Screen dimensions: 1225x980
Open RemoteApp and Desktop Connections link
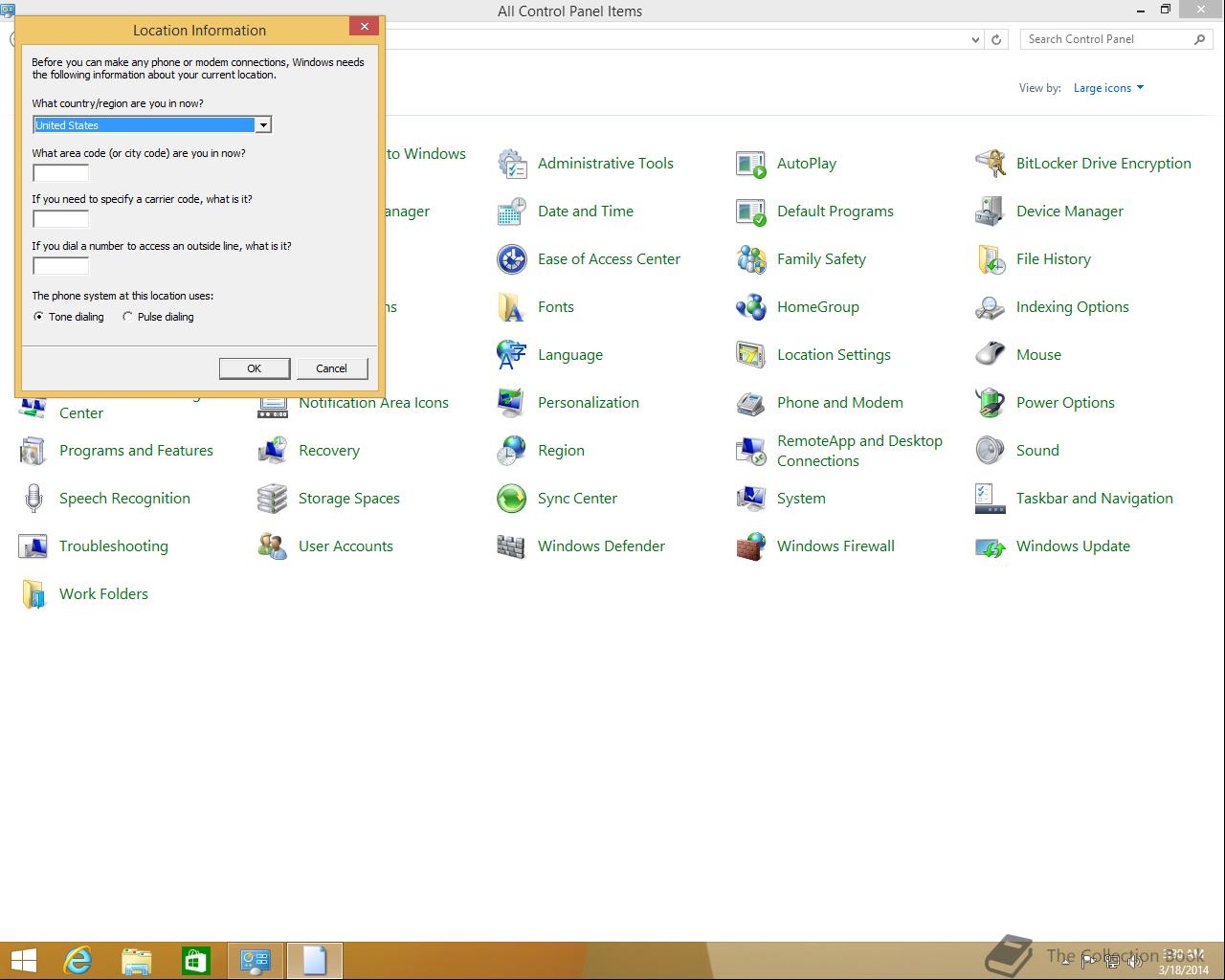[x=859, y=451]
